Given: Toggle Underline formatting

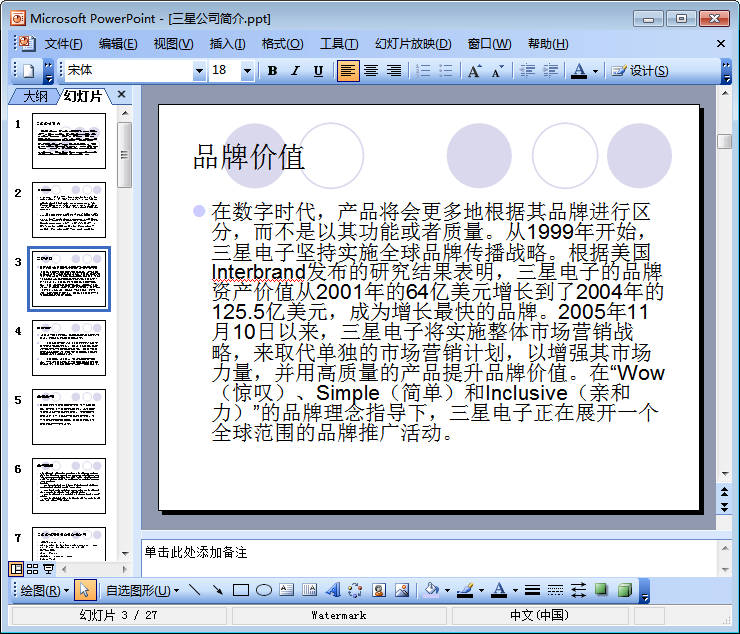Looking at the screenshot, I should [x=319, y=71].
